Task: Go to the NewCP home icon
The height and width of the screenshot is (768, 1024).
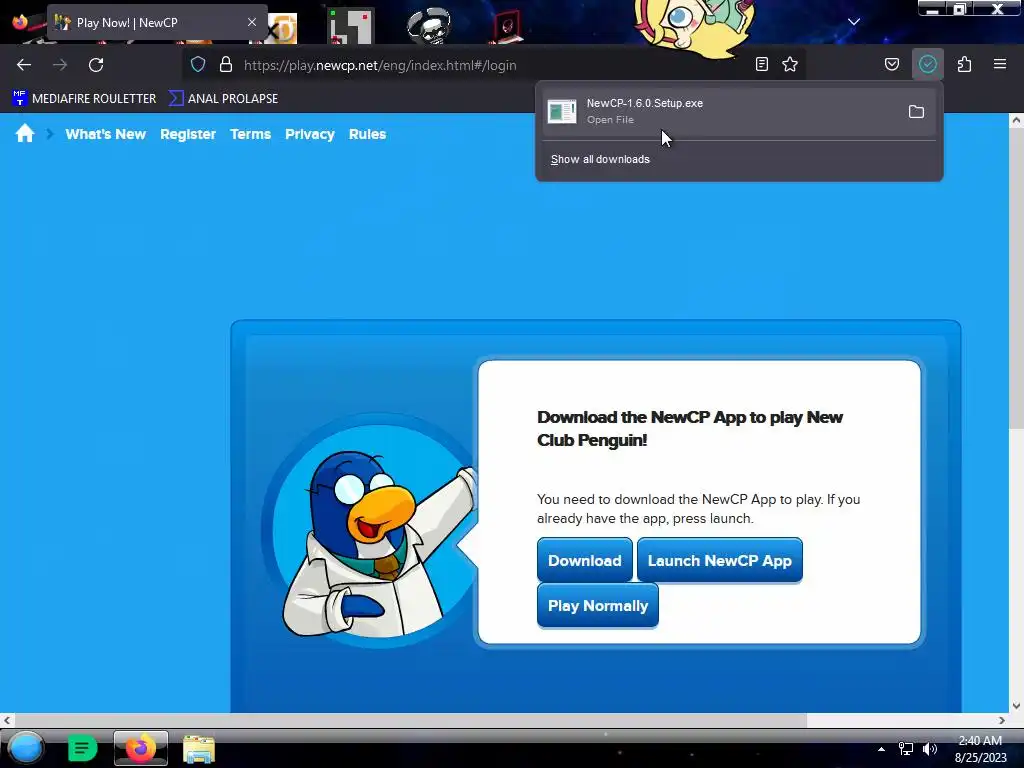Action: click(25, 134)
